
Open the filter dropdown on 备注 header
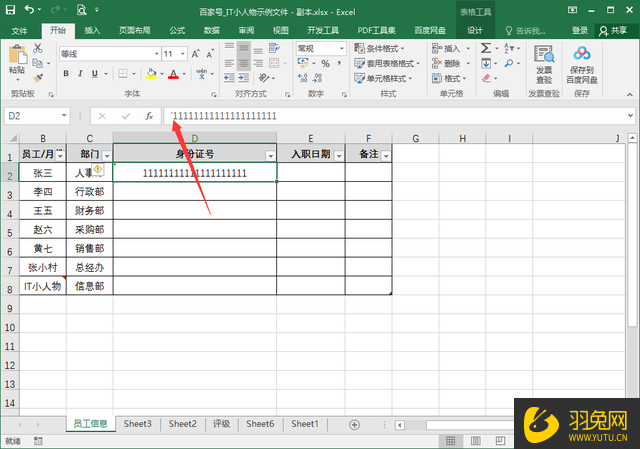(x=386, y=156)
